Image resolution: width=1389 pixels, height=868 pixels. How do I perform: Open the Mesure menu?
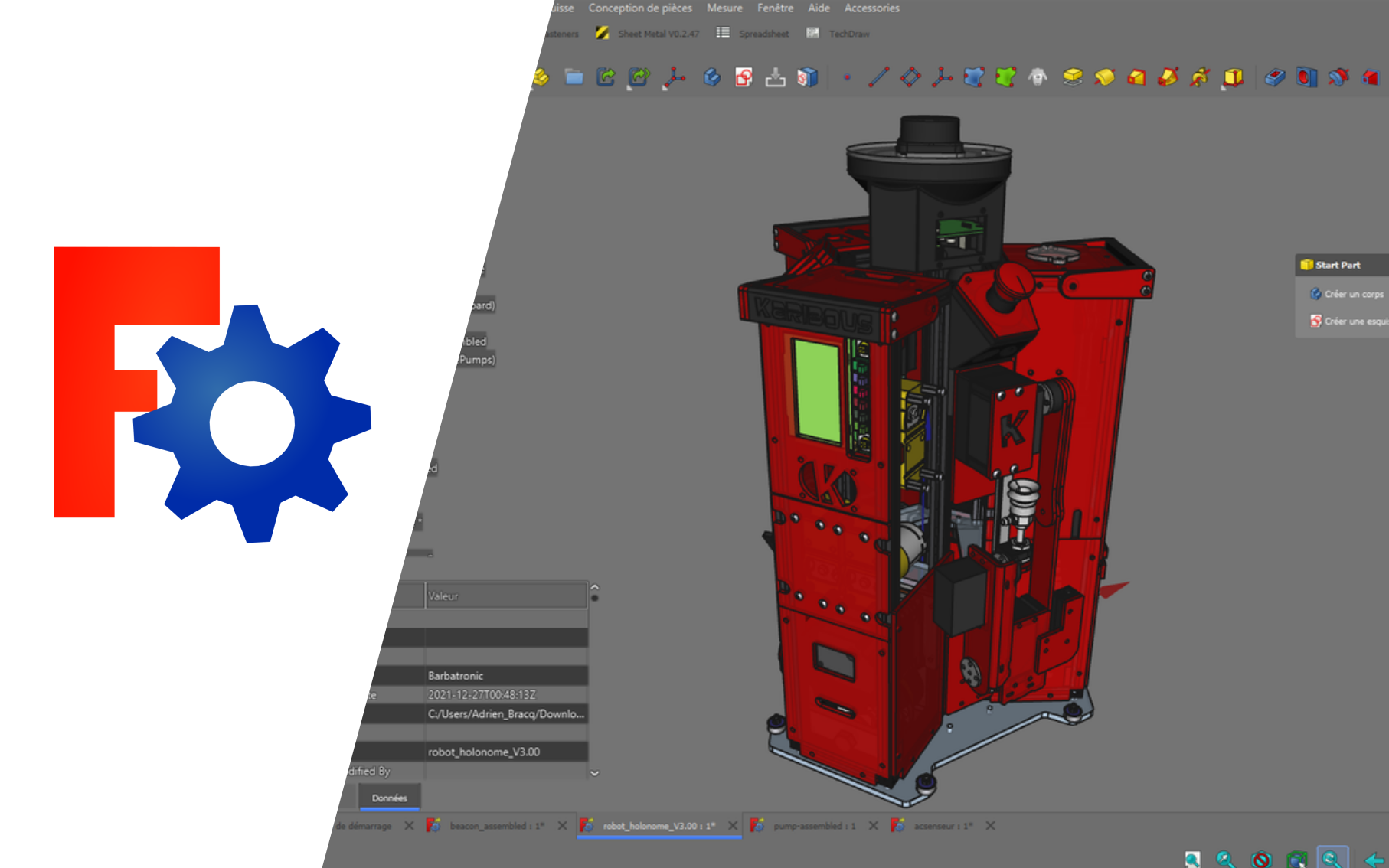pyautogui.click(x=725, y=8)
